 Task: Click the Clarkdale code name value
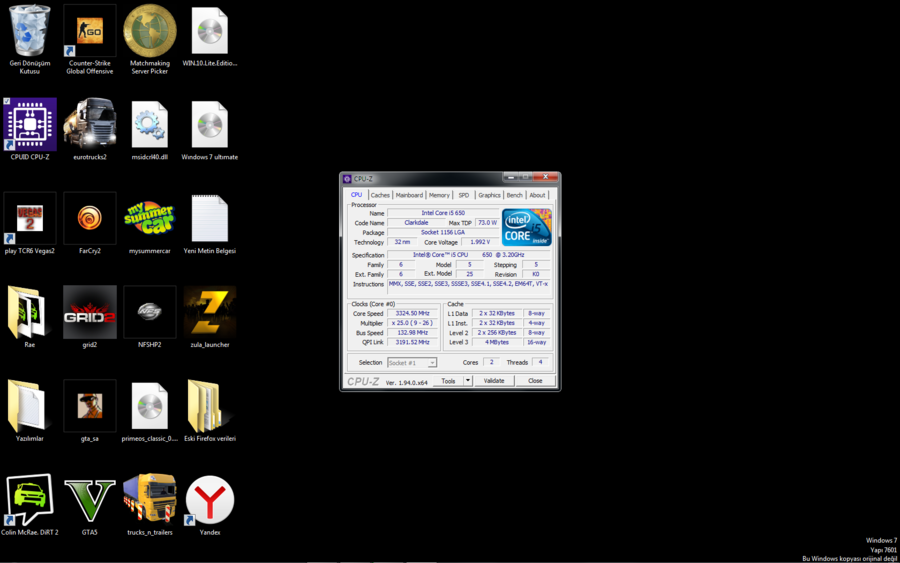point(416,223)
